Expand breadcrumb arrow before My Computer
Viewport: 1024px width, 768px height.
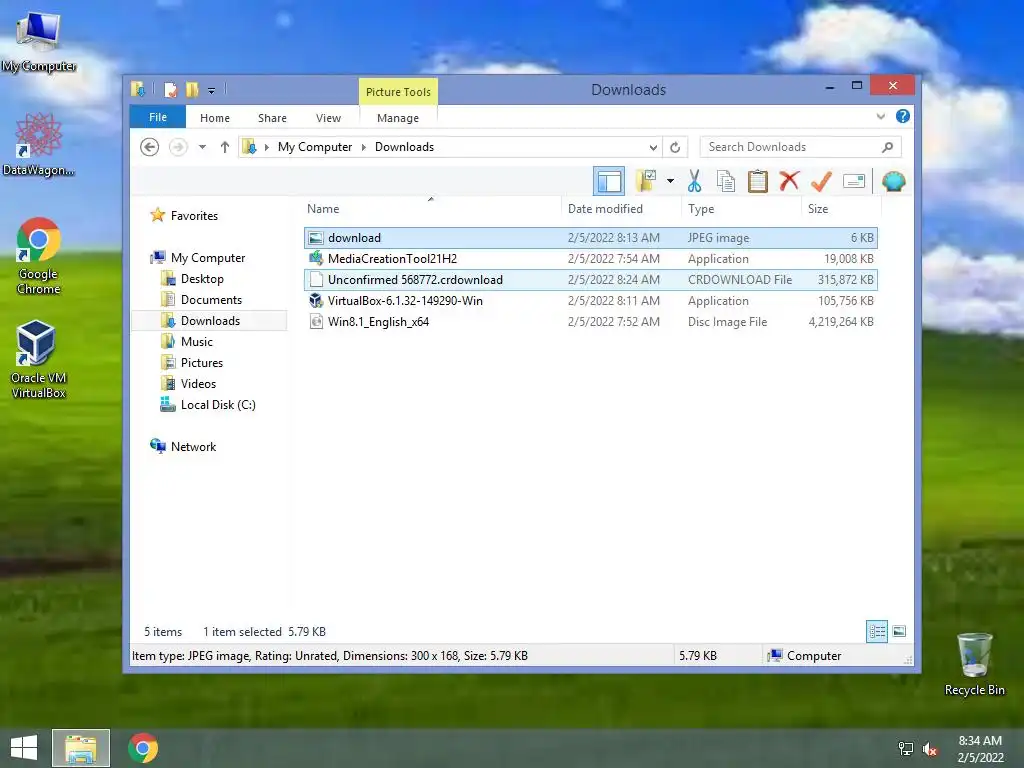(266, 148)
